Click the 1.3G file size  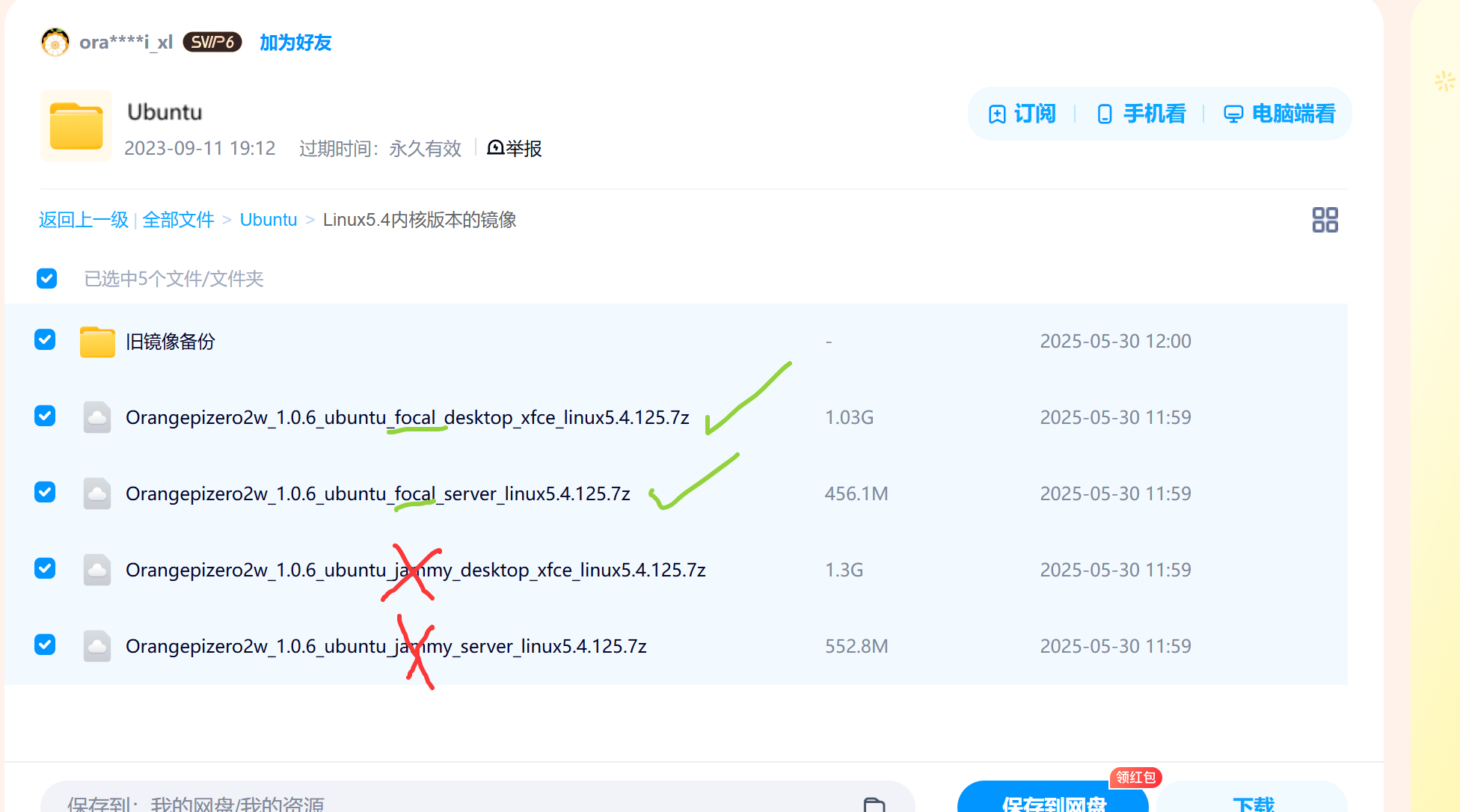tap(844, 570)
